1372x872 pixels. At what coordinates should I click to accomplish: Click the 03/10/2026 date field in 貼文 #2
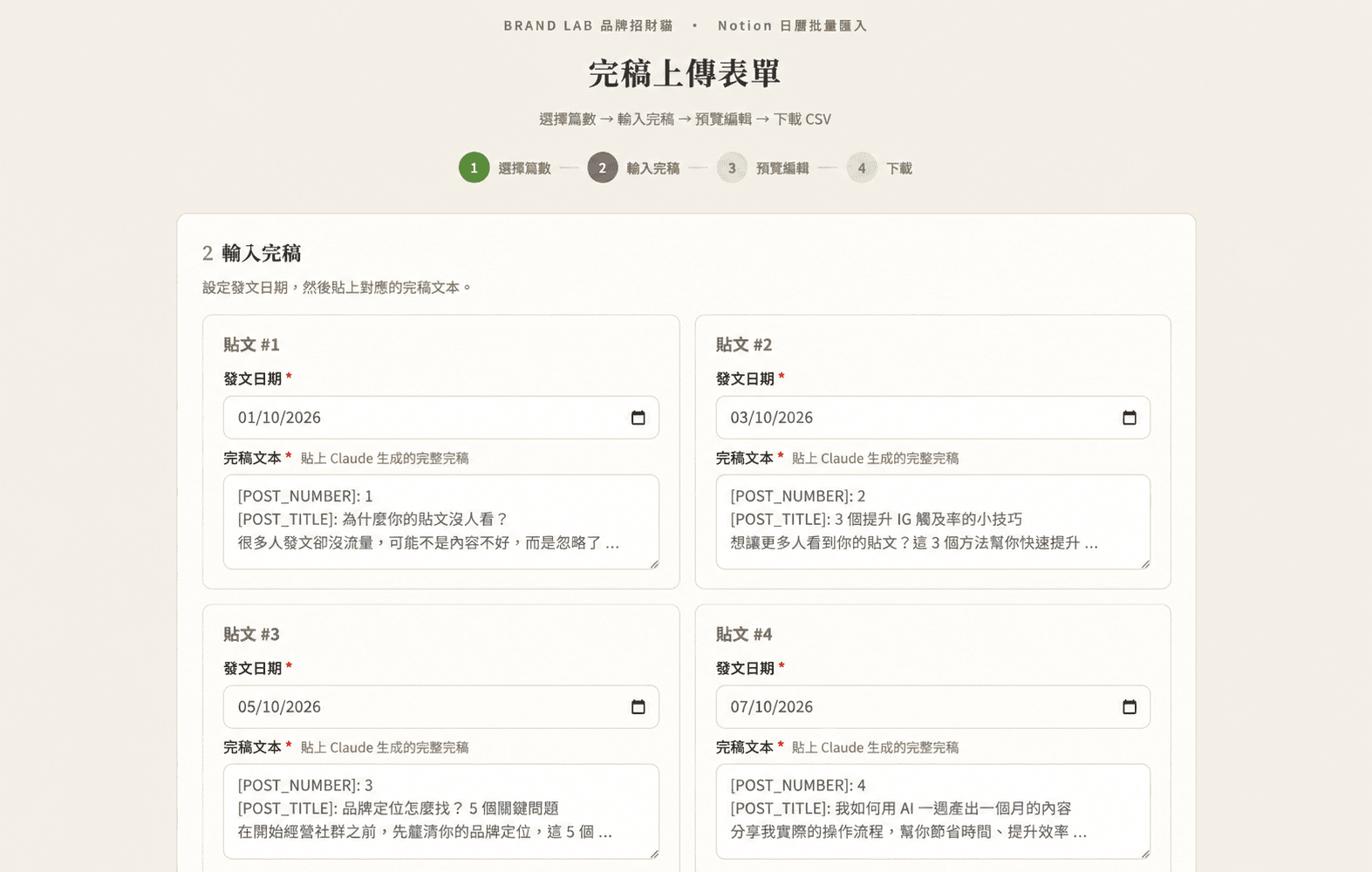(933, 418)
